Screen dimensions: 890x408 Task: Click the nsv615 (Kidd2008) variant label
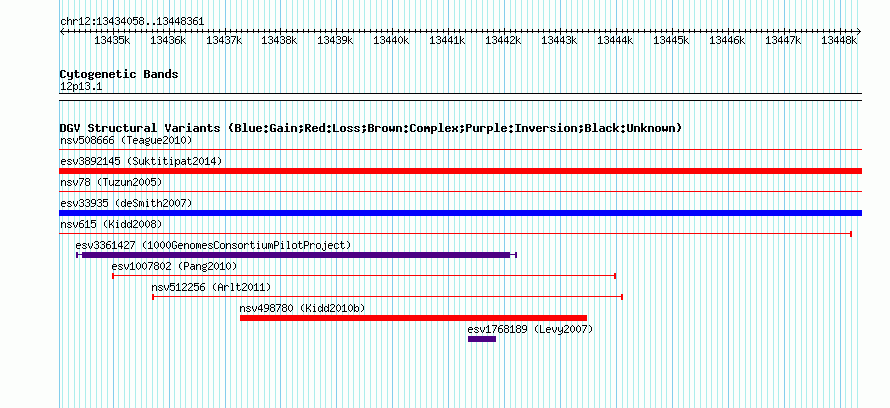(x=111, y=224)
